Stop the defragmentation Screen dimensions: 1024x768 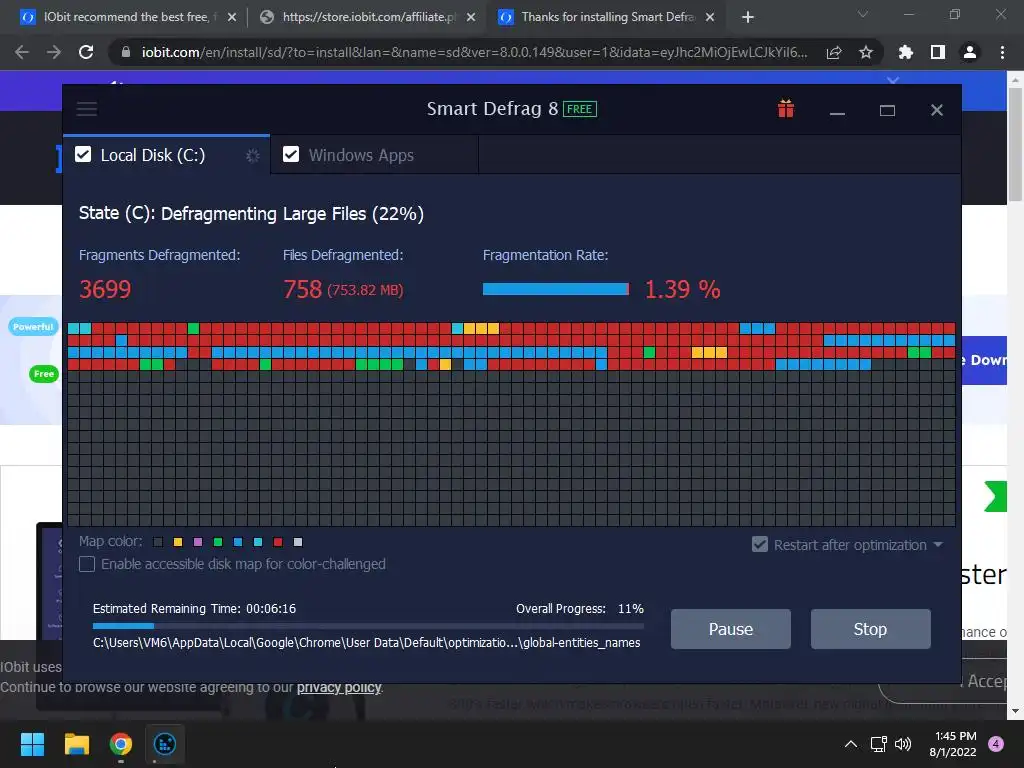tap(871, 629)
